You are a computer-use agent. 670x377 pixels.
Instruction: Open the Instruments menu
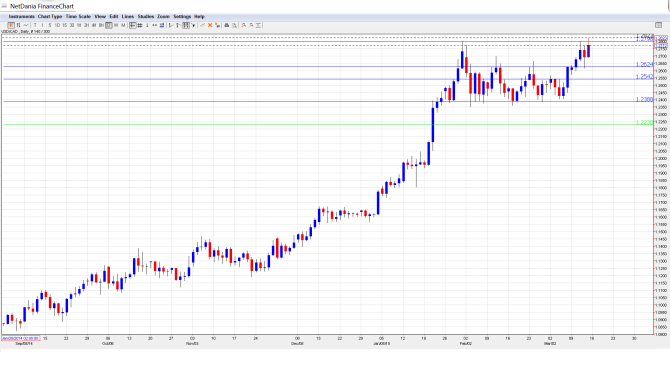coord(21,17)
